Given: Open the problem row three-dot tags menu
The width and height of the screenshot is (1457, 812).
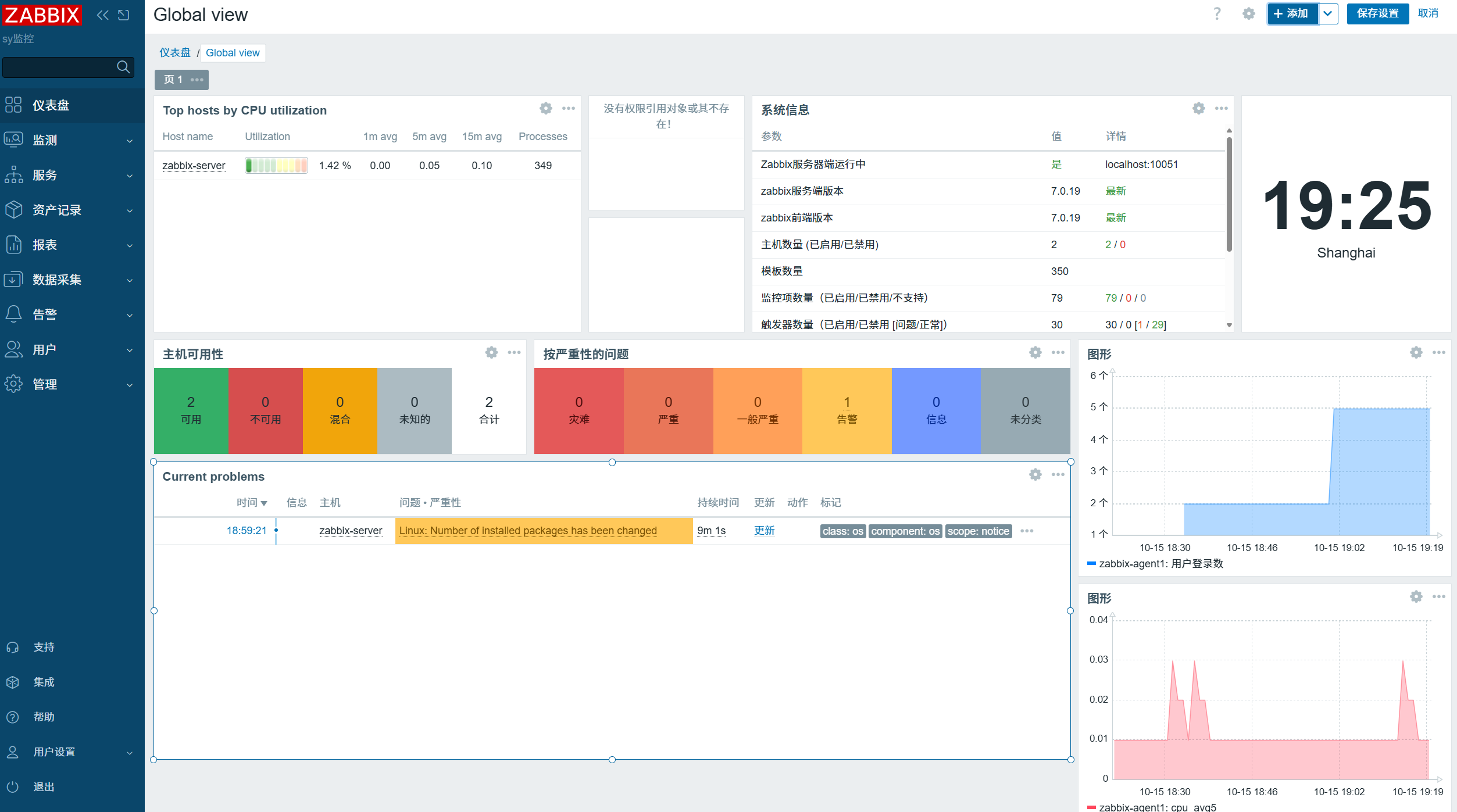Looking at the screenshot, I should click(x=1027, y=531).
